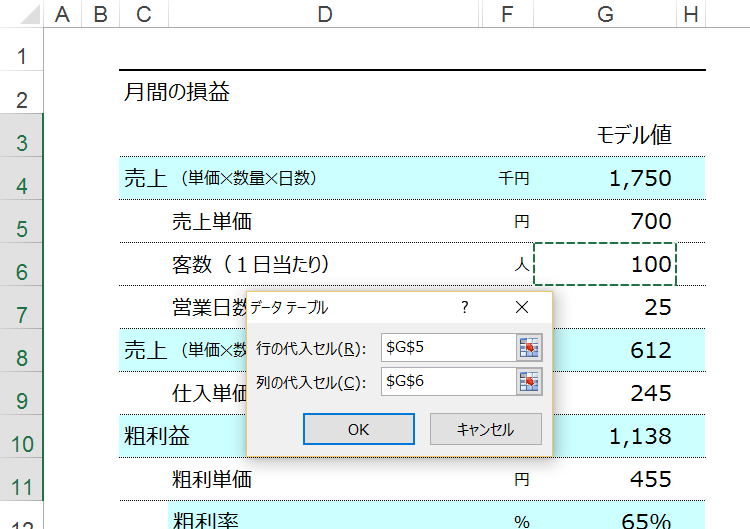Click the column input cell range selector icon
This screenshot has height=529, width=750.
click(529, 381)
